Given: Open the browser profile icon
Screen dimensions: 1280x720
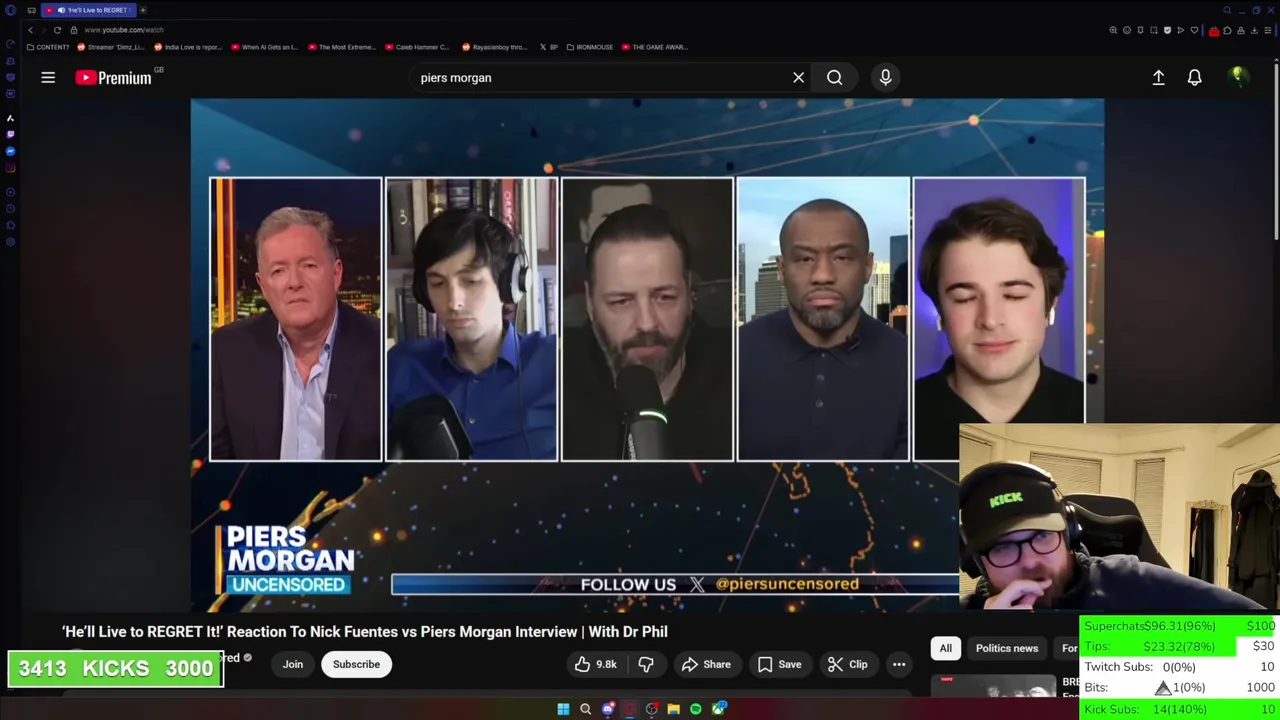Looking at the screenshot, I should (1241, 30).
